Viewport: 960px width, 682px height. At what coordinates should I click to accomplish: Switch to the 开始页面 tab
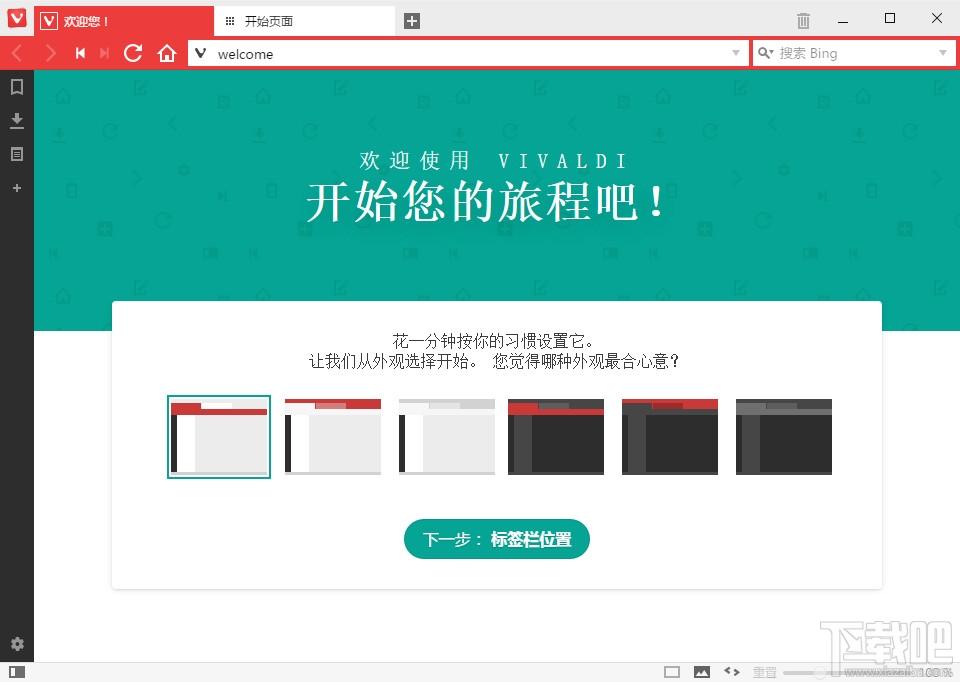click(x=304, y=21)
